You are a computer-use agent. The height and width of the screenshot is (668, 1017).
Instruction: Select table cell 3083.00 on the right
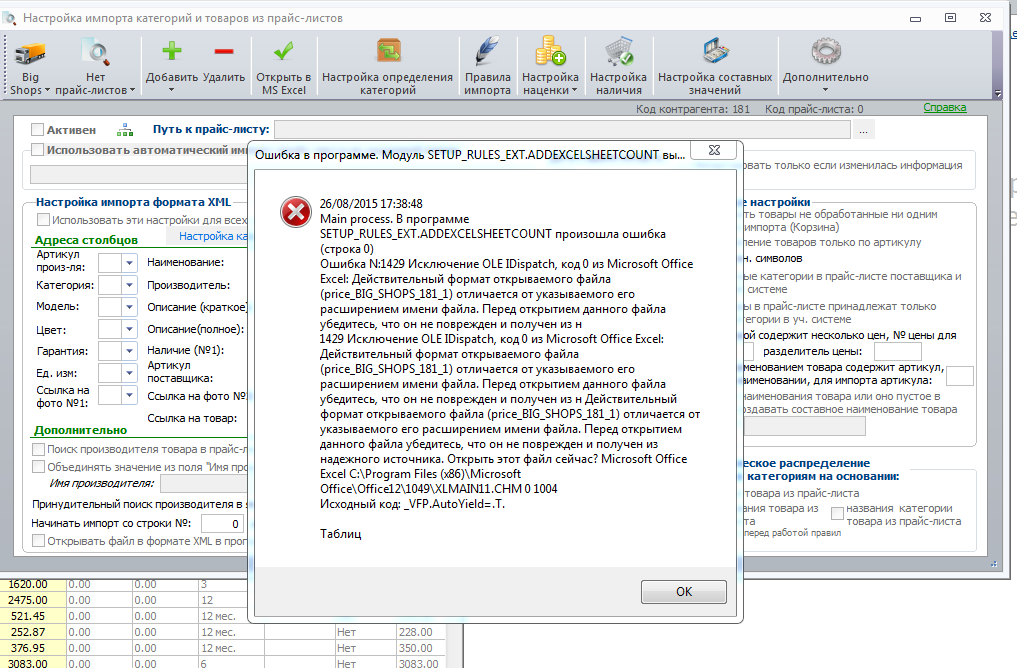coord(420,663)
